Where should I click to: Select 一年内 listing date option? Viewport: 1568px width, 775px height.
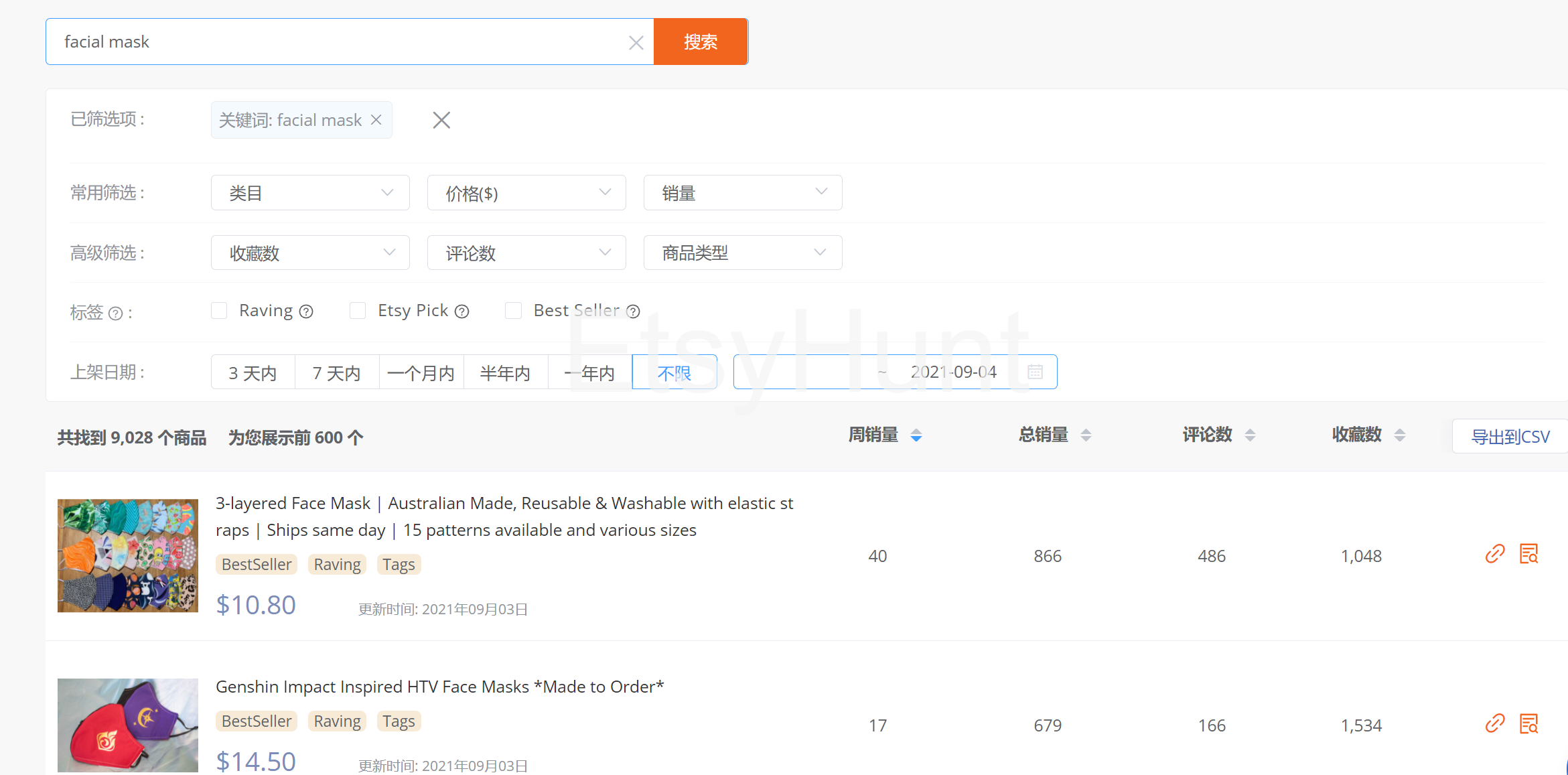tap(590, 372)
